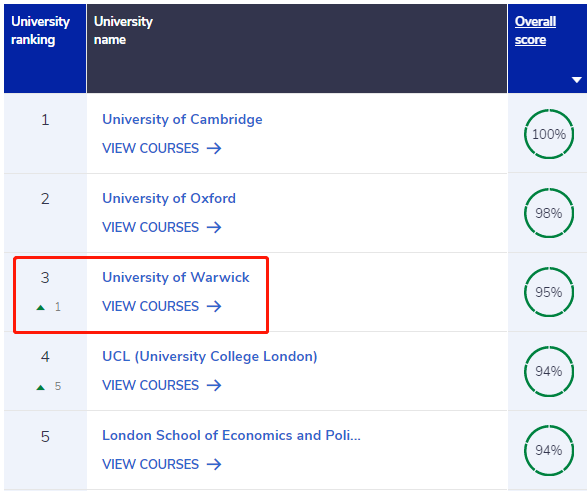Click arrow icon beside Warwick View Courses
Screen dimensions: 587x491
pyautogui.click(x=214, y=307)
